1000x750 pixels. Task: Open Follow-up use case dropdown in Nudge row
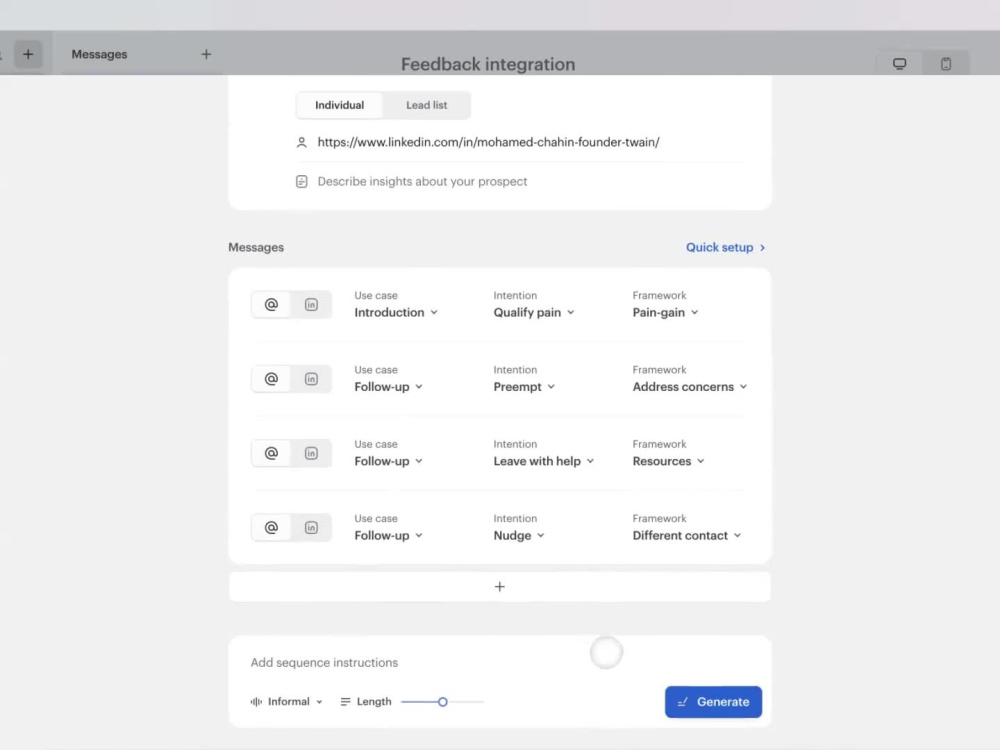pos(388,536)
